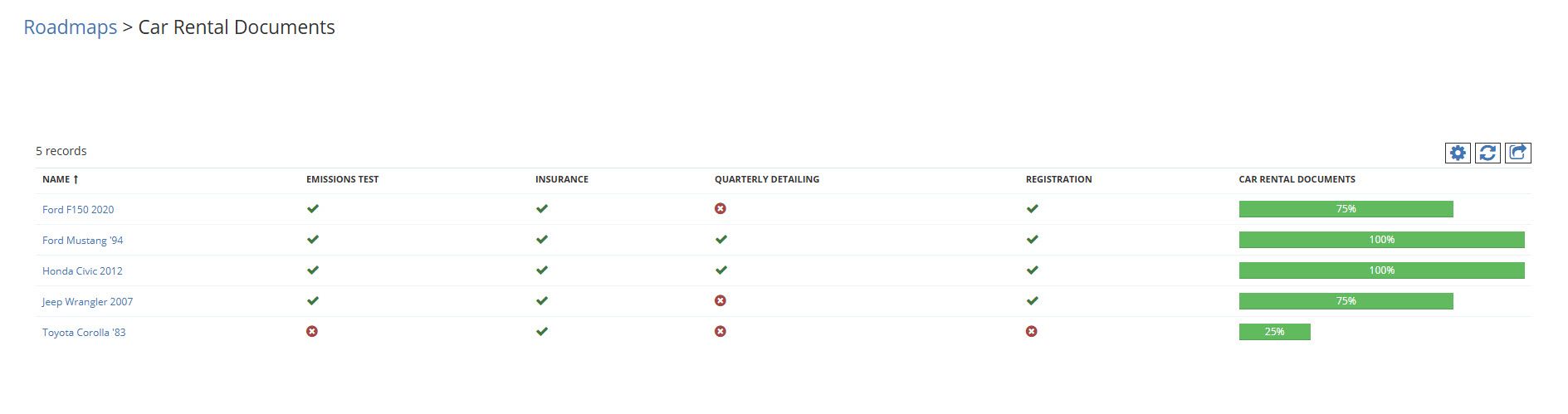This screenshot has height=414, width=1568.
Task: Open the Toyota Corolla '83 record
Action: (x=84, y=333)
